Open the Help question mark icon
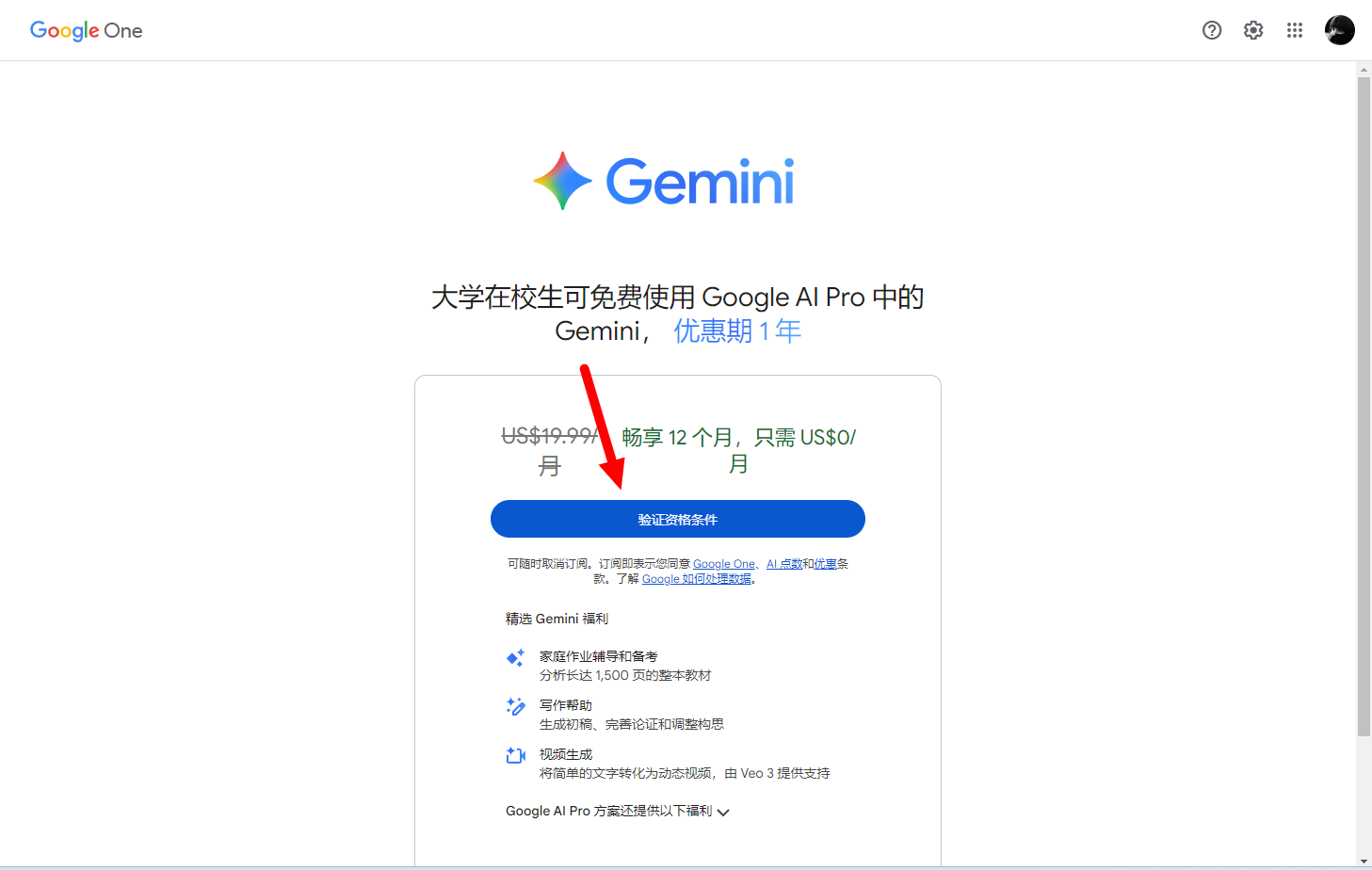1372x870 pixels. point(1212,30)
